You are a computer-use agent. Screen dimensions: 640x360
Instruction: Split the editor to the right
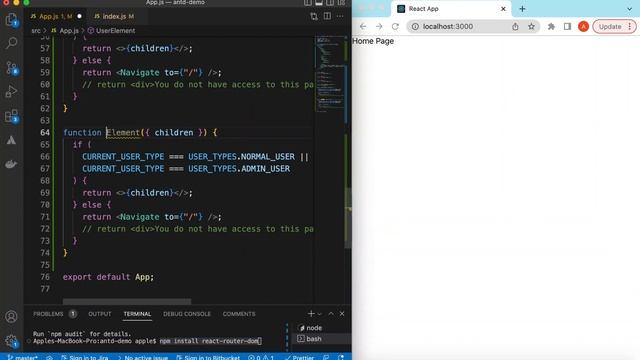point(327,16)
